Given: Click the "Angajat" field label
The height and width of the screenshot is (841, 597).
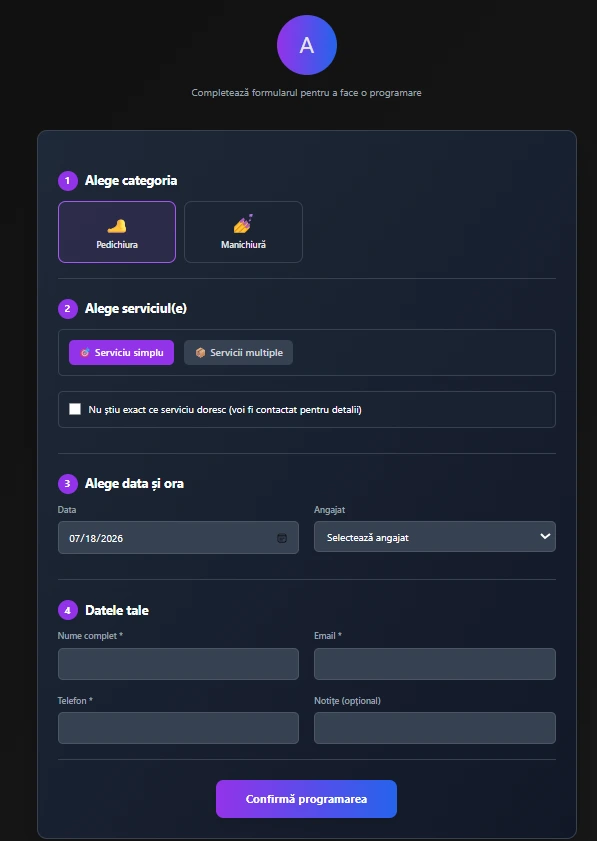Looking at the screenshot, I should 329,510.
